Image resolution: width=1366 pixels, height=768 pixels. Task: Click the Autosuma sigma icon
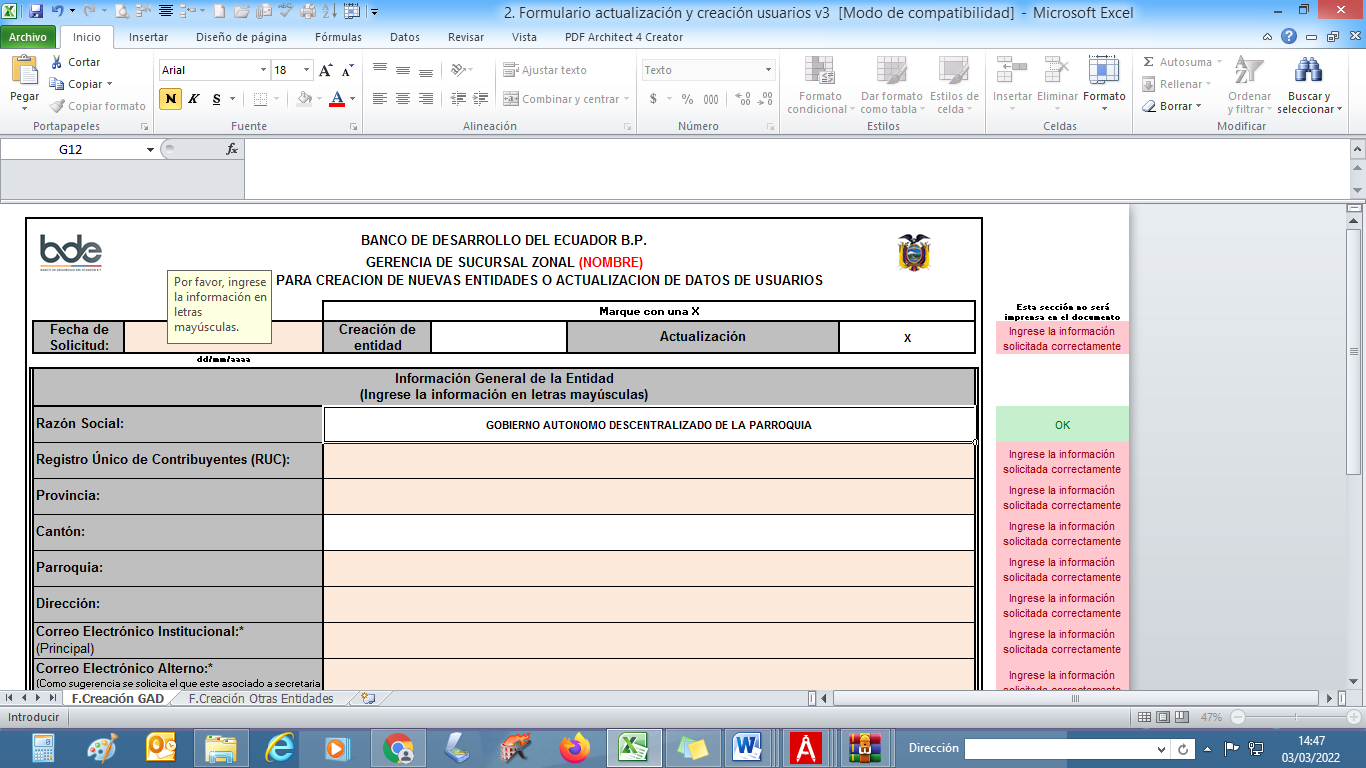tap(1149, 62)
